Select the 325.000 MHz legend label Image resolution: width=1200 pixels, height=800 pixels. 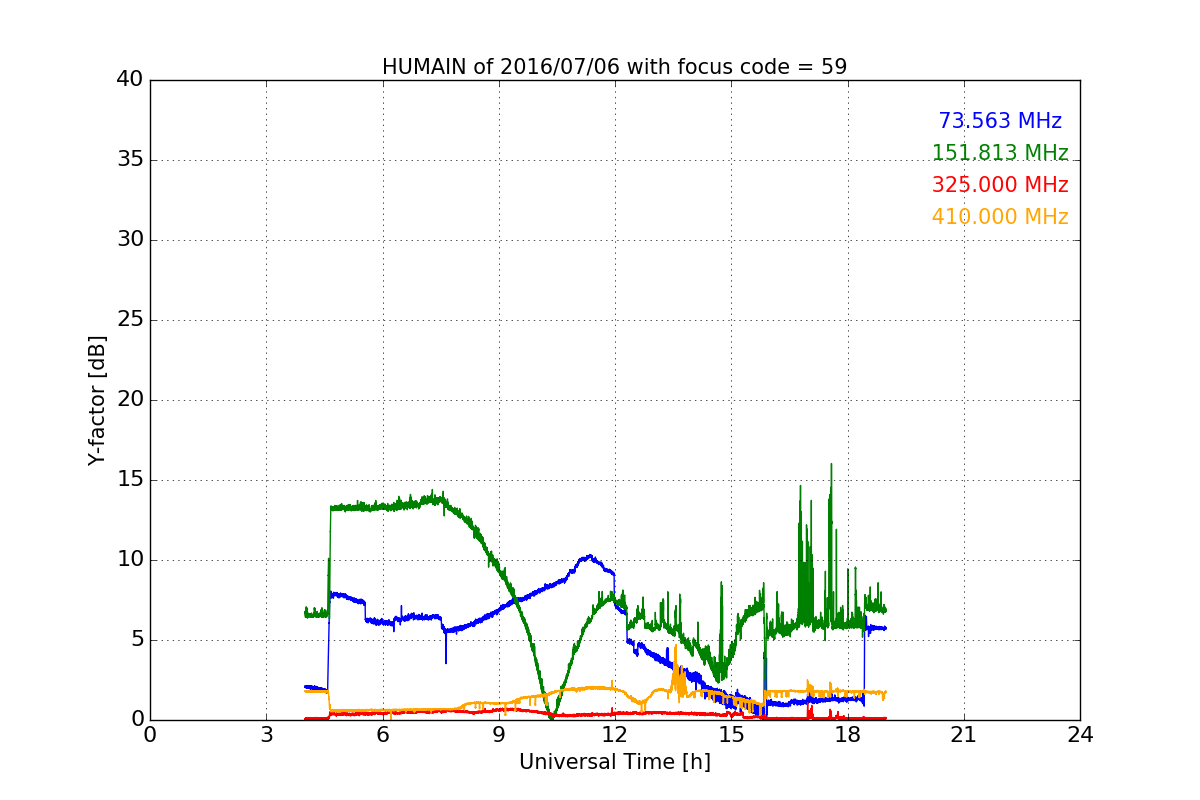[x=1000, y=185]
